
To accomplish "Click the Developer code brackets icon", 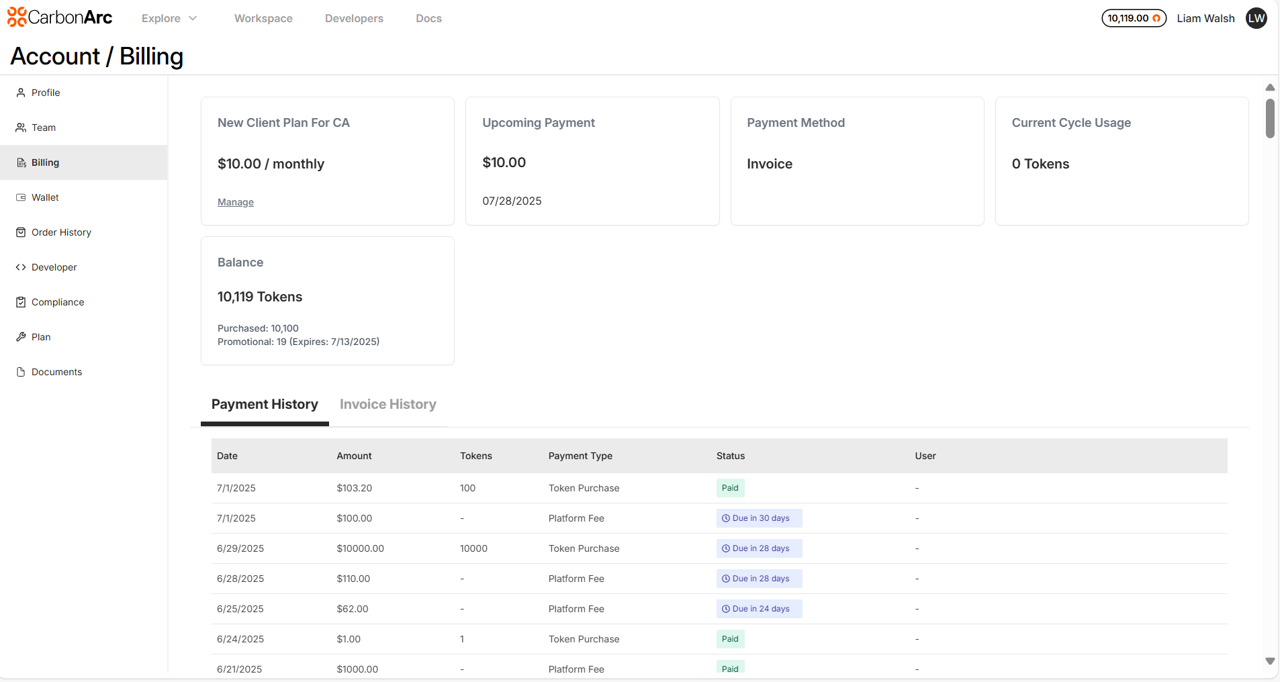I will click(x=20, y=267).
